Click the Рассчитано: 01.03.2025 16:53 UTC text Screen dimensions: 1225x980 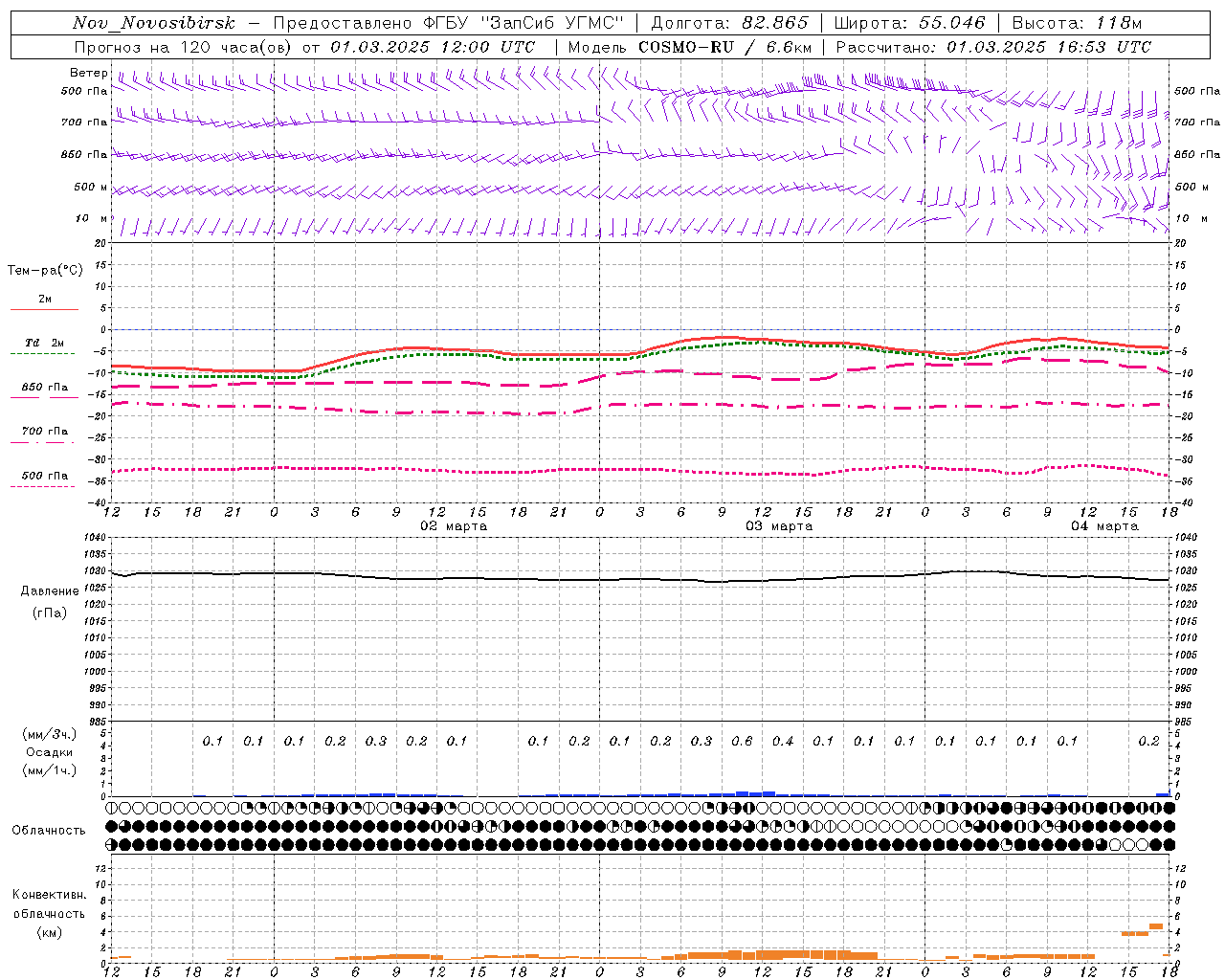pyautogui.click(x=993, y=47)
